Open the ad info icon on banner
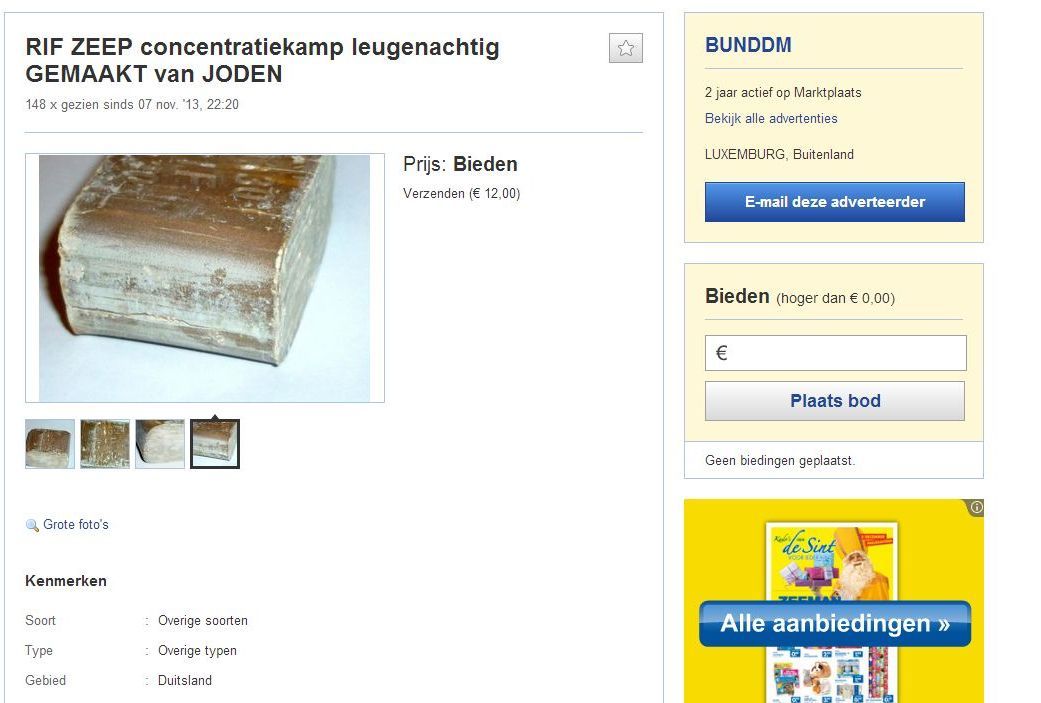This screenshot has height=703, width=1041. (x=976, y=507)
